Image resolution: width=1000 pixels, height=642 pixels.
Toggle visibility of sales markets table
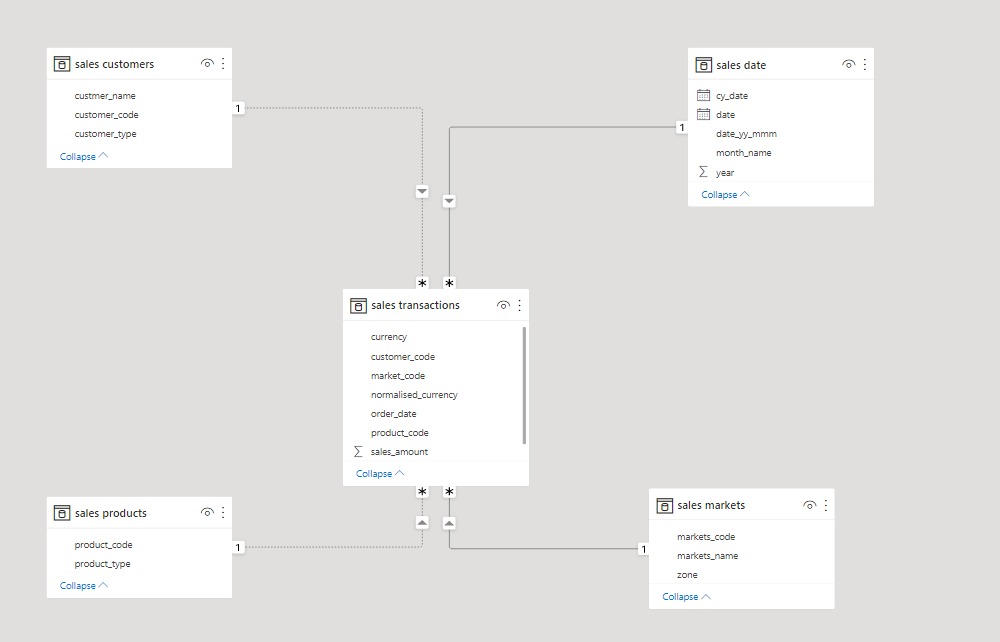coord(809,505)
